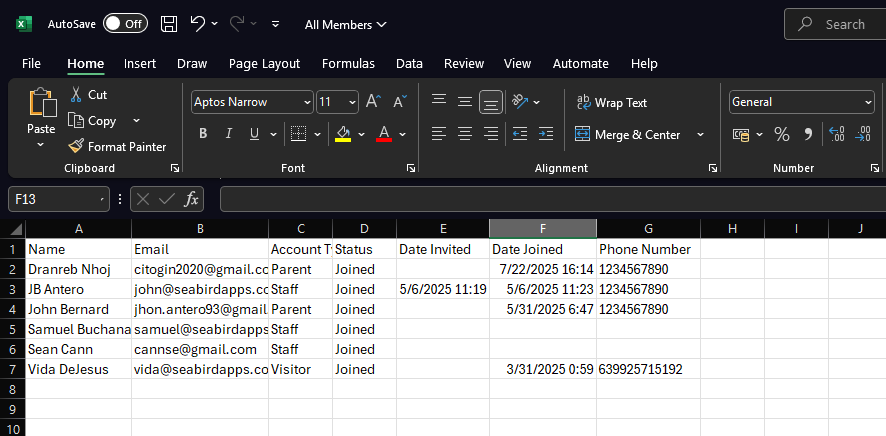Screen dimensions: 886x436
Task: Toggle Bold formatting
Action: 203,134
